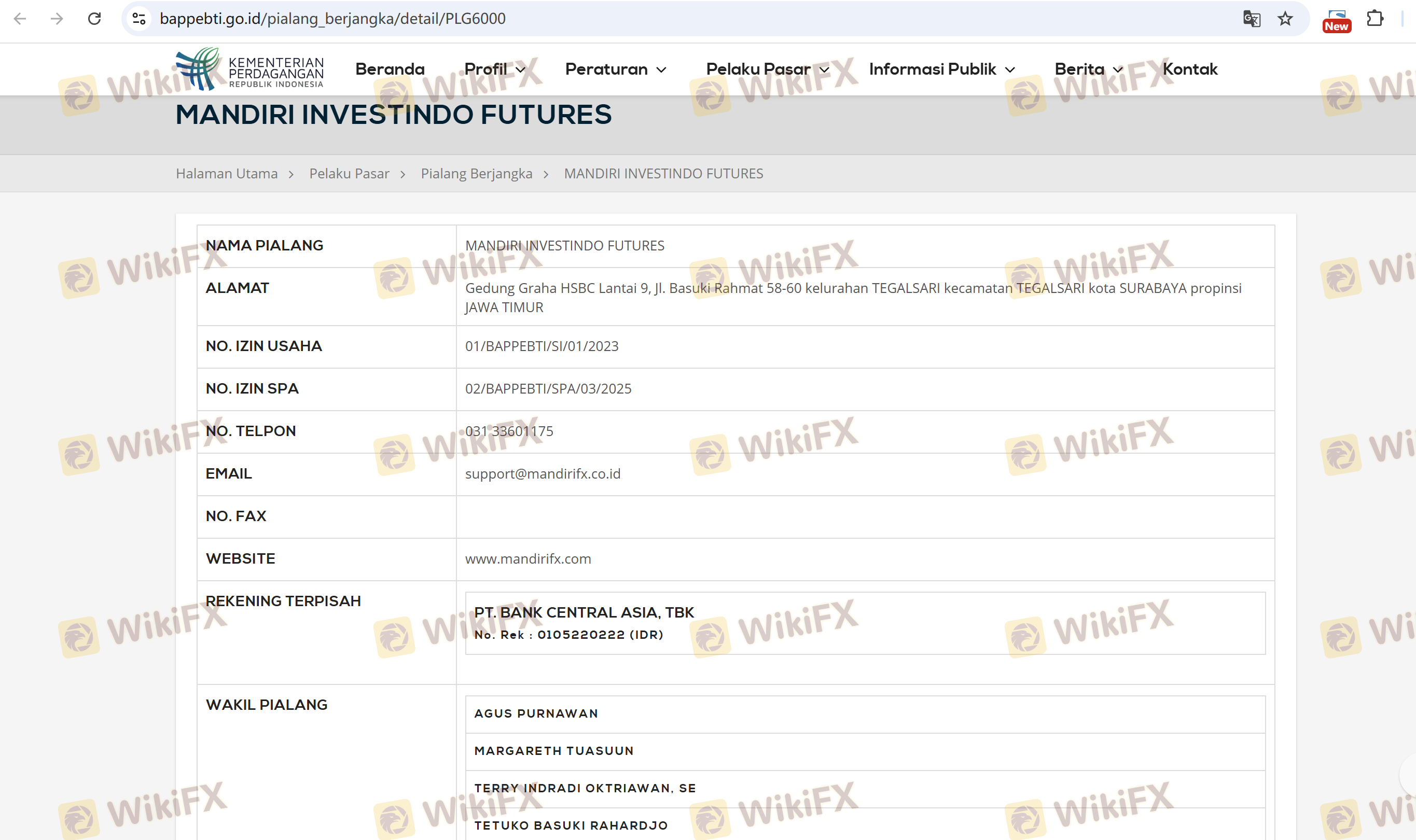Click Pialang Berjangka breadcrumb link
Viewport: 1416px width, 840px height.
point(476,173)
